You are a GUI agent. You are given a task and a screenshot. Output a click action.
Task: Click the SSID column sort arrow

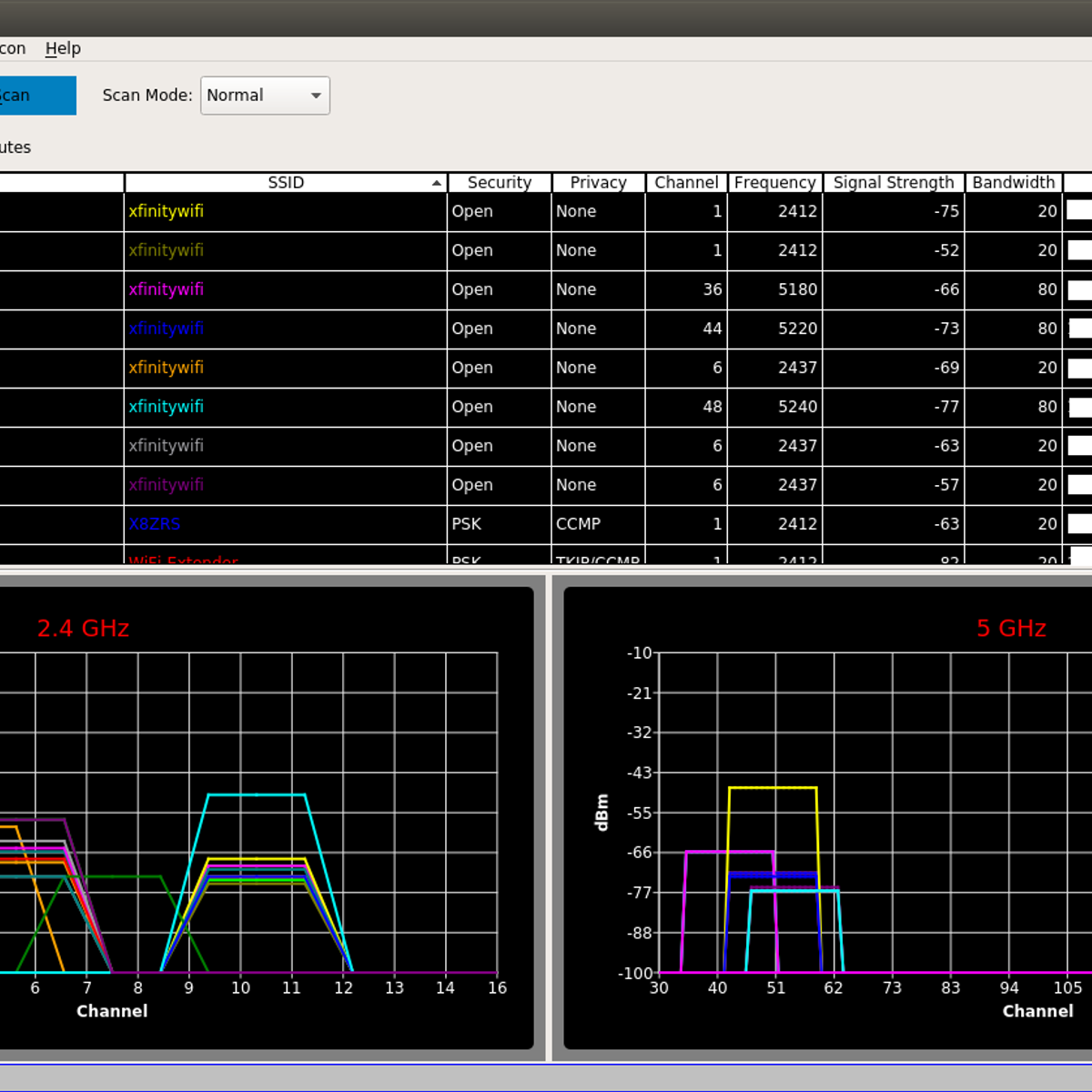pos(436,182)
